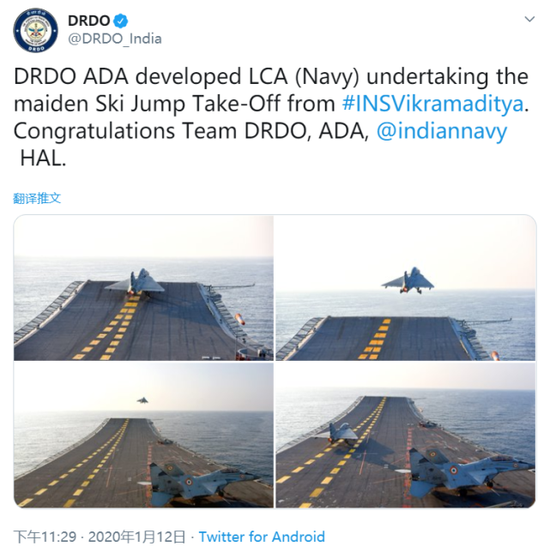
Task: Click the blue verified badge beside DRDO
Action: (121, 21)
